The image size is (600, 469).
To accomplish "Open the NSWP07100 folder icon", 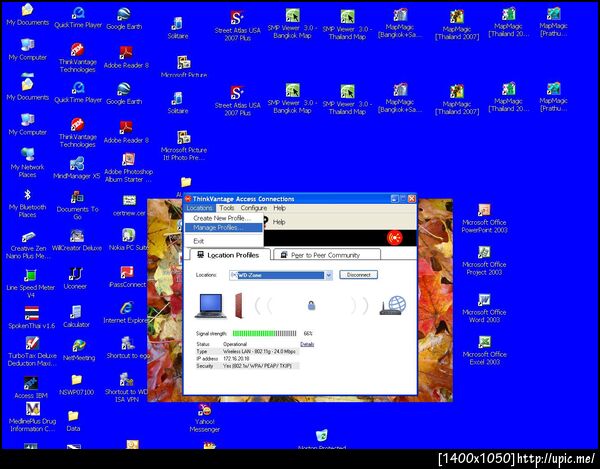I will pos(77,385).
